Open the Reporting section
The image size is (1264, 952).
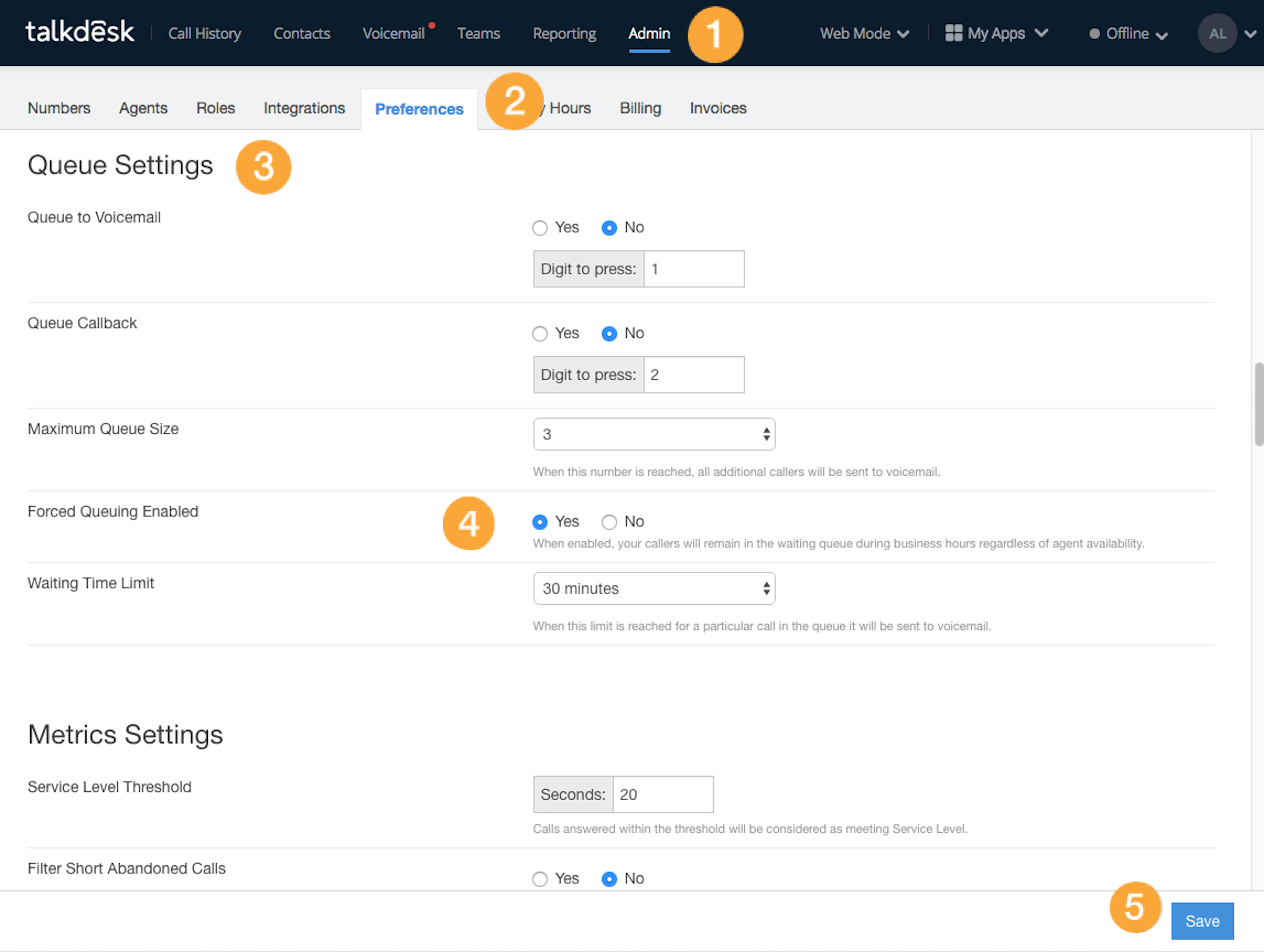(565, 33)
